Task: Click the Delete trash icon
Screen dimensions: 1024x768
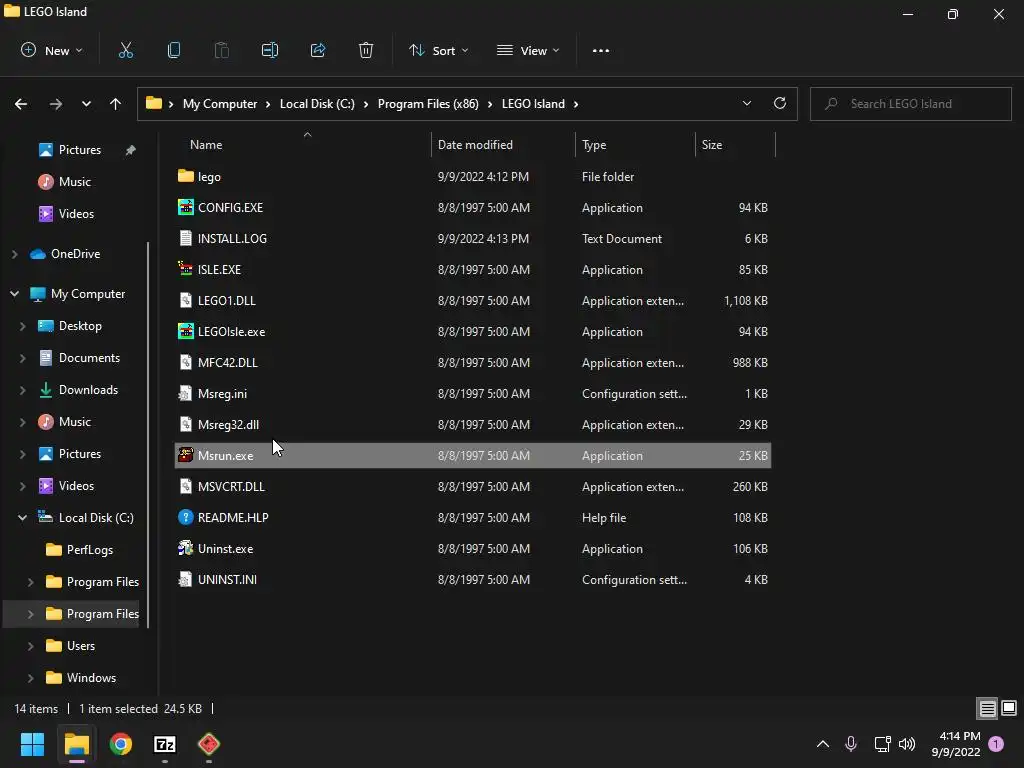Action: pyautogui.click(x=366, y=50)
